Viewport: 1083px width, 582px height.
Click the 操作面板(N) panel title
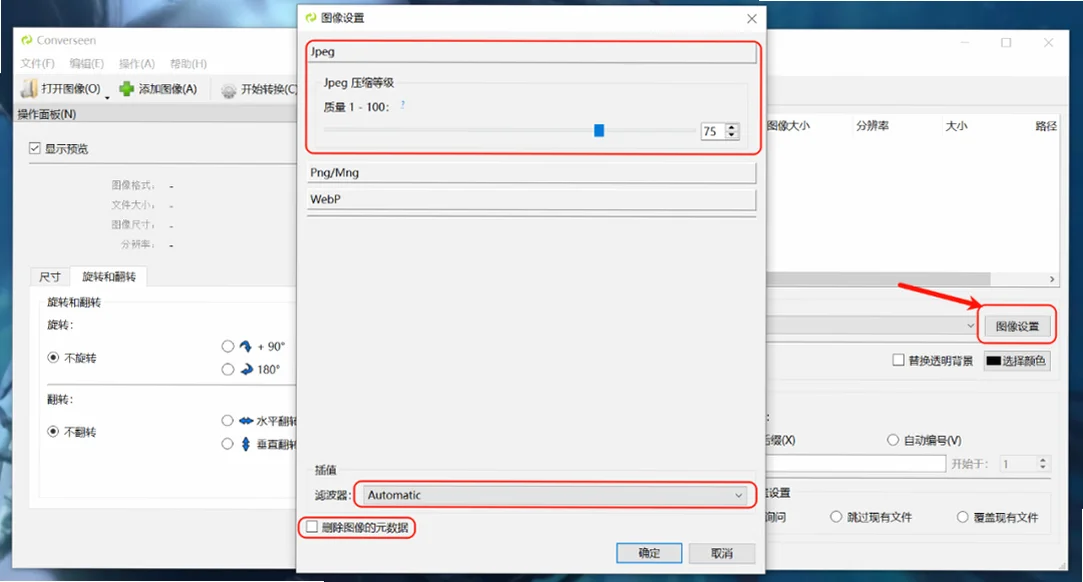(x=47, y=114)
